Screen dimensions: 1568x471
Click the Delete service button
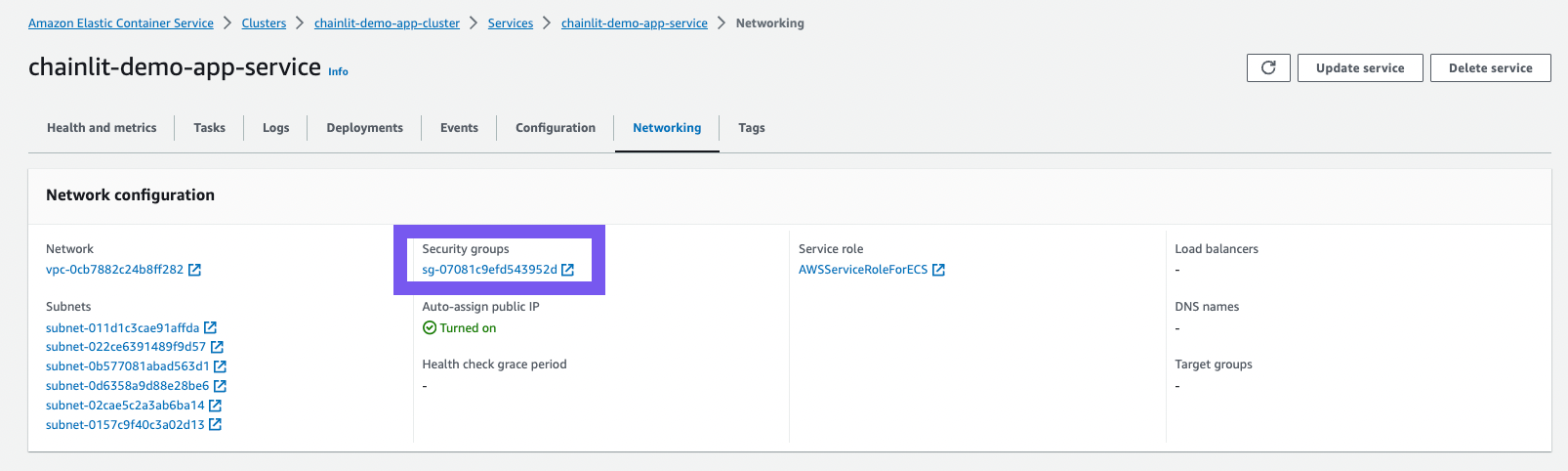pyautogui.click(x=1490, y=68)
